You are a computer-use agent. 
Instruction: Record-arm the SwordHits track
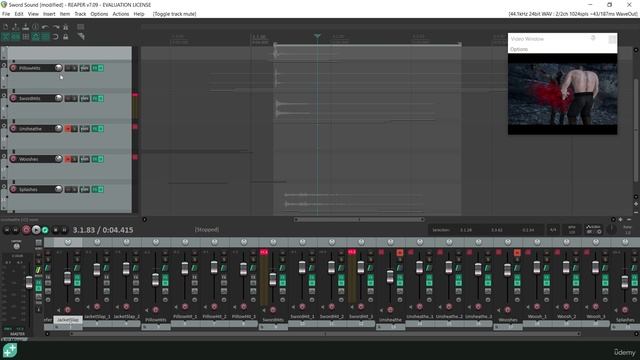tap(13, 98)
